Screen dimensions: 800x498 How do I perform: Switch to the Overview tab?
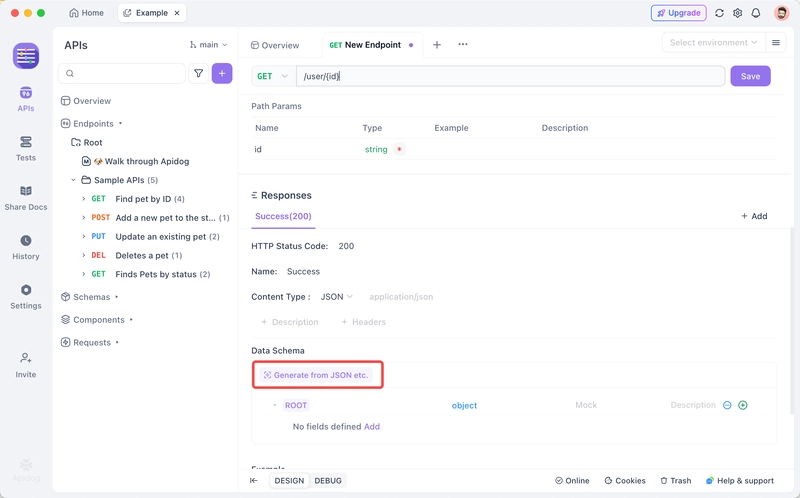click(275, 45)
